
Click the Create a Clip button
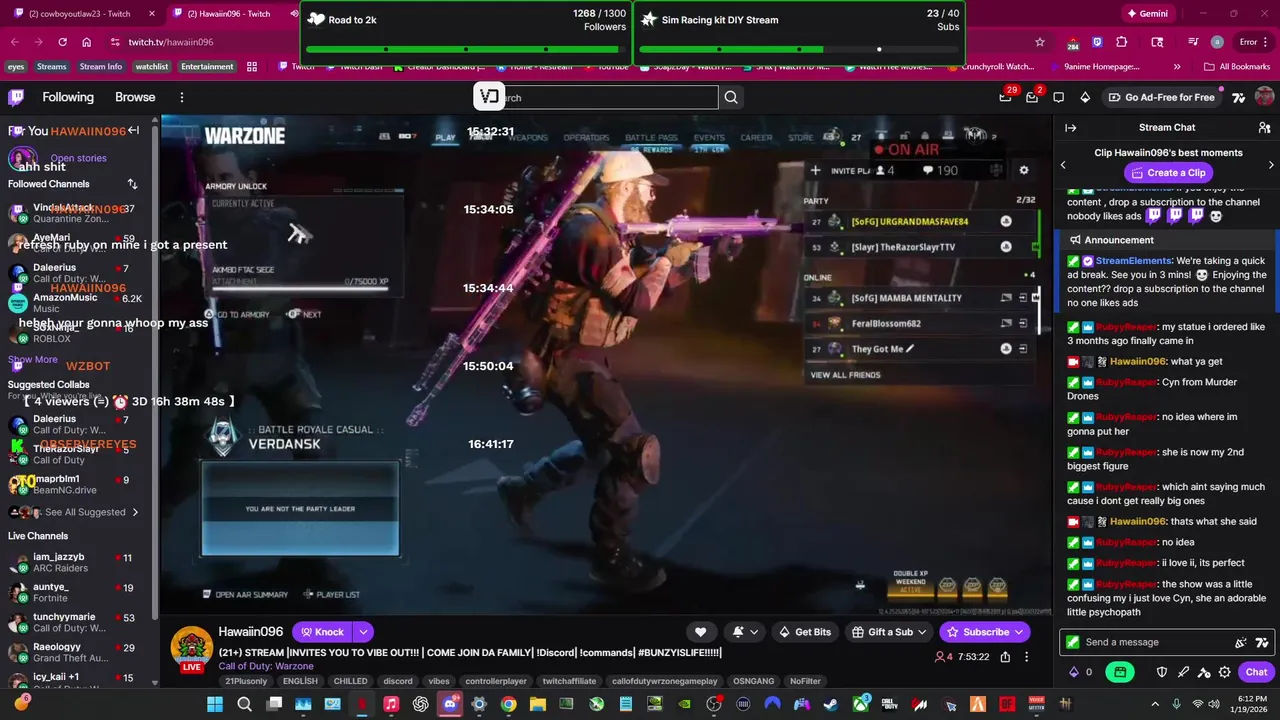click(x=1168, y=173)
